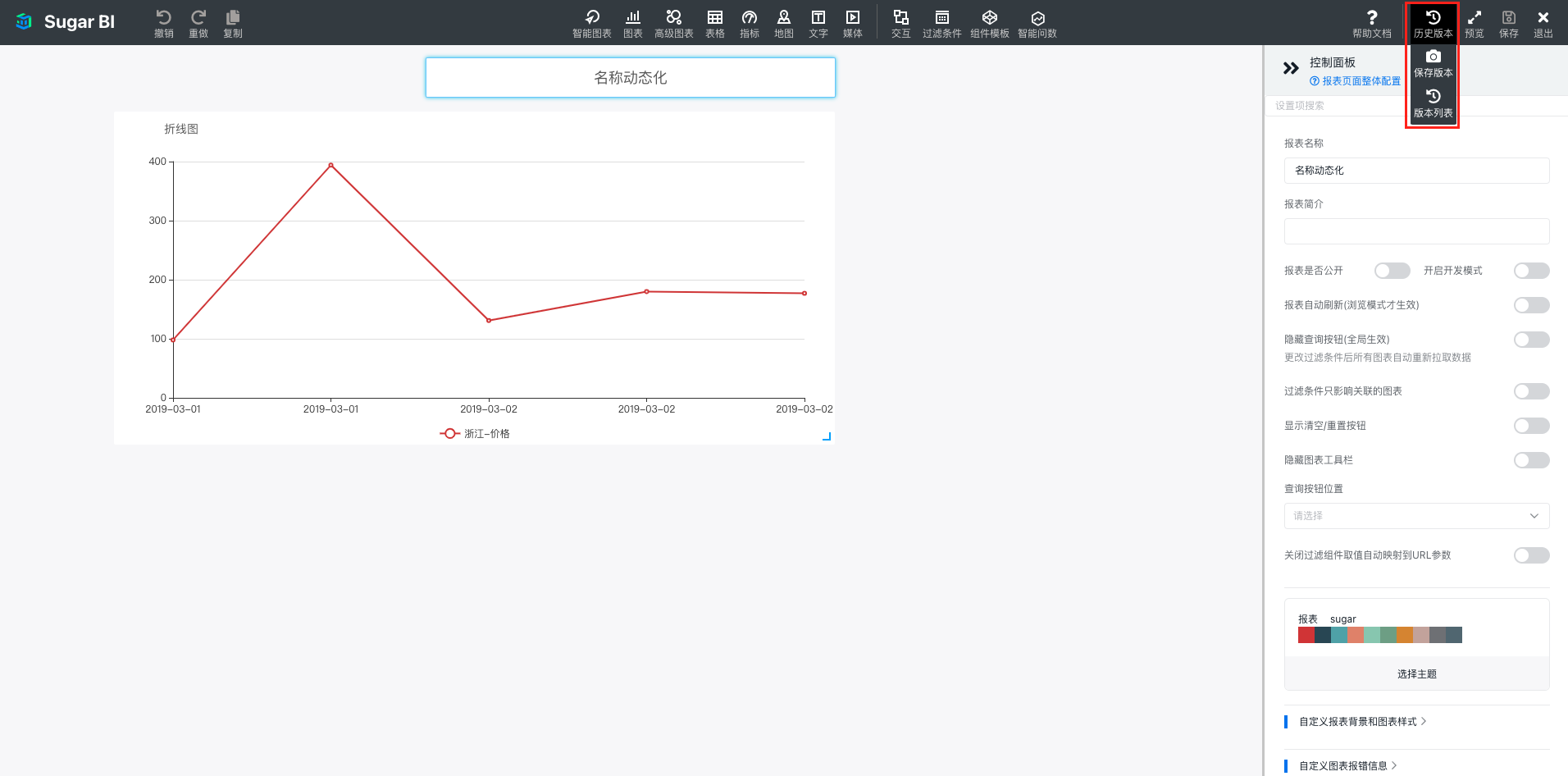1568x776 pixels.
Task: Click the 控制面板 panel heading
Action: (1333, 62)
